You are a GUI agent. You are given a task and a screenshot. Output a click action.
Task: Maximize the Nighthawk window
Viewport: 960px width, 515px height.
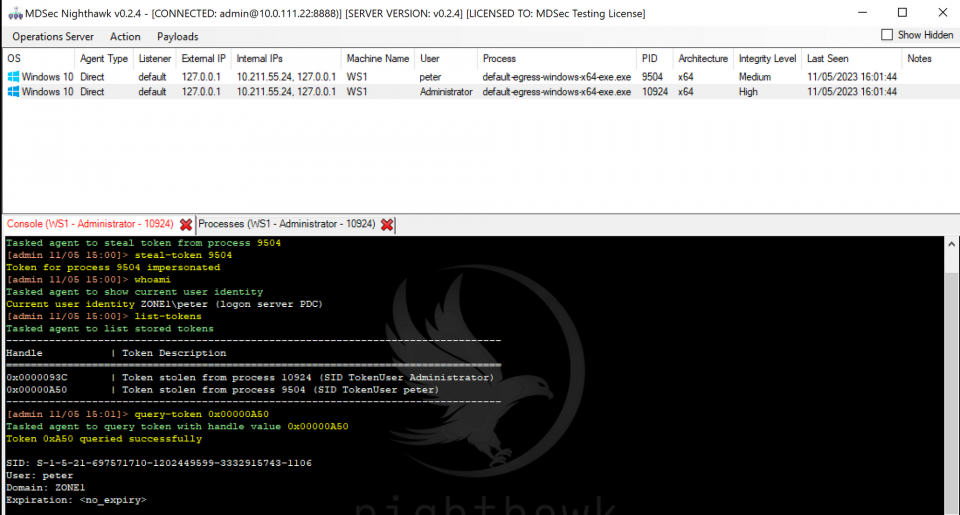coord(902,13)
